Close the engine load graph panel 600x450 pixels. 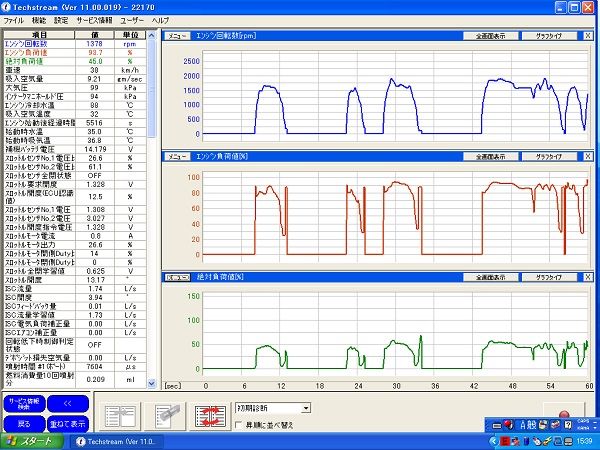588,157
